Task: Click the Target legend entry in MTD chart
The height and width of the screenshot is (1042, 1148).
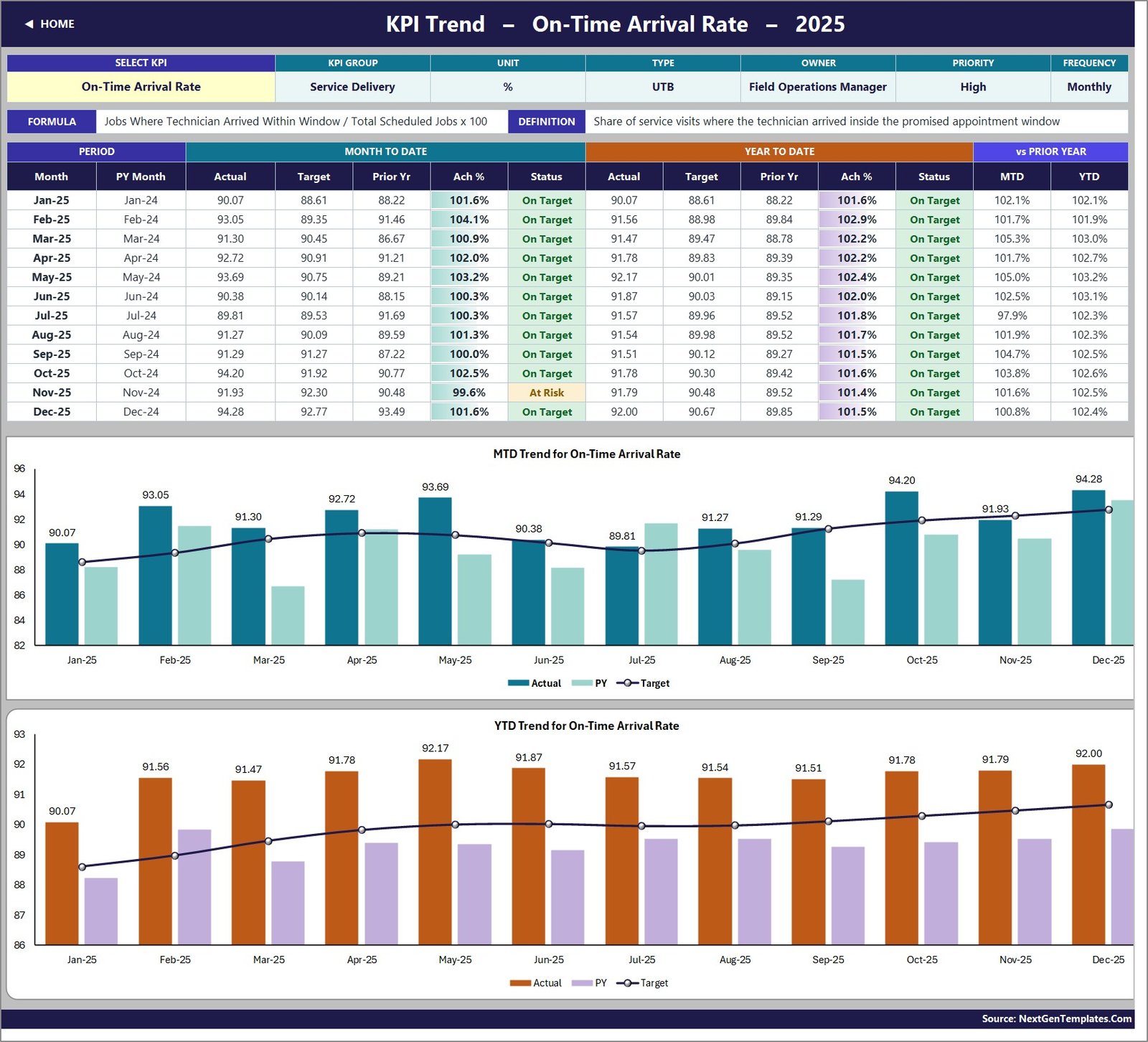Action: (x=643, y=683)
